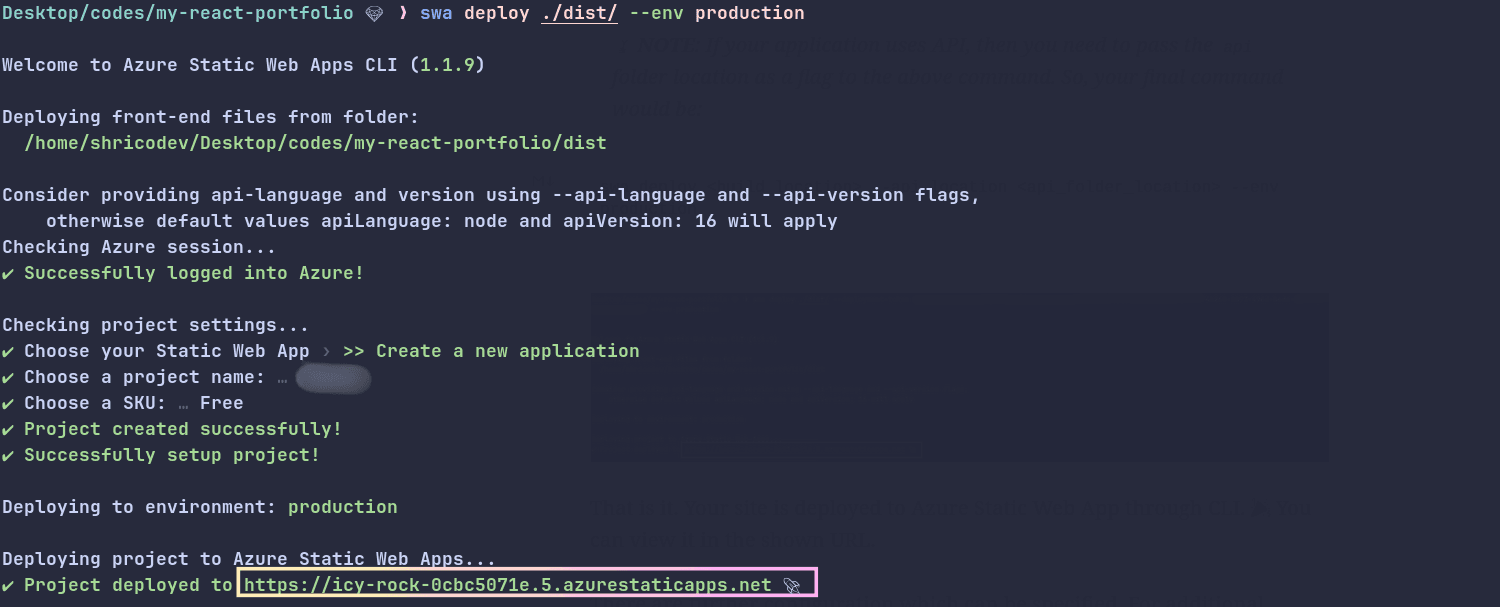This screenshot has width=1500, height=607.
Task: Click the "Deploying to environment:" label
Action: tap(139, 507)
